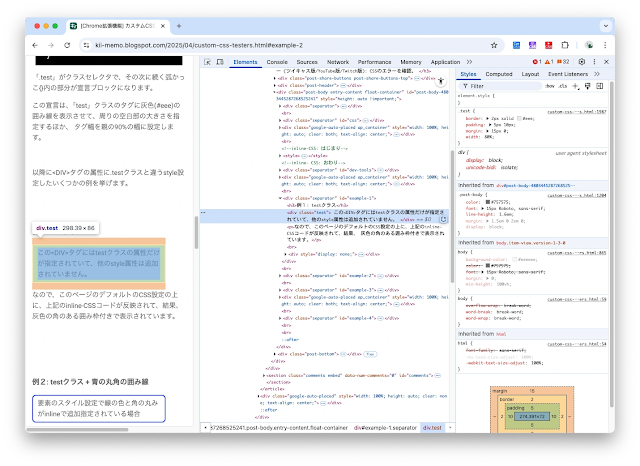Open a new browser tab

(x=179, y=26)
